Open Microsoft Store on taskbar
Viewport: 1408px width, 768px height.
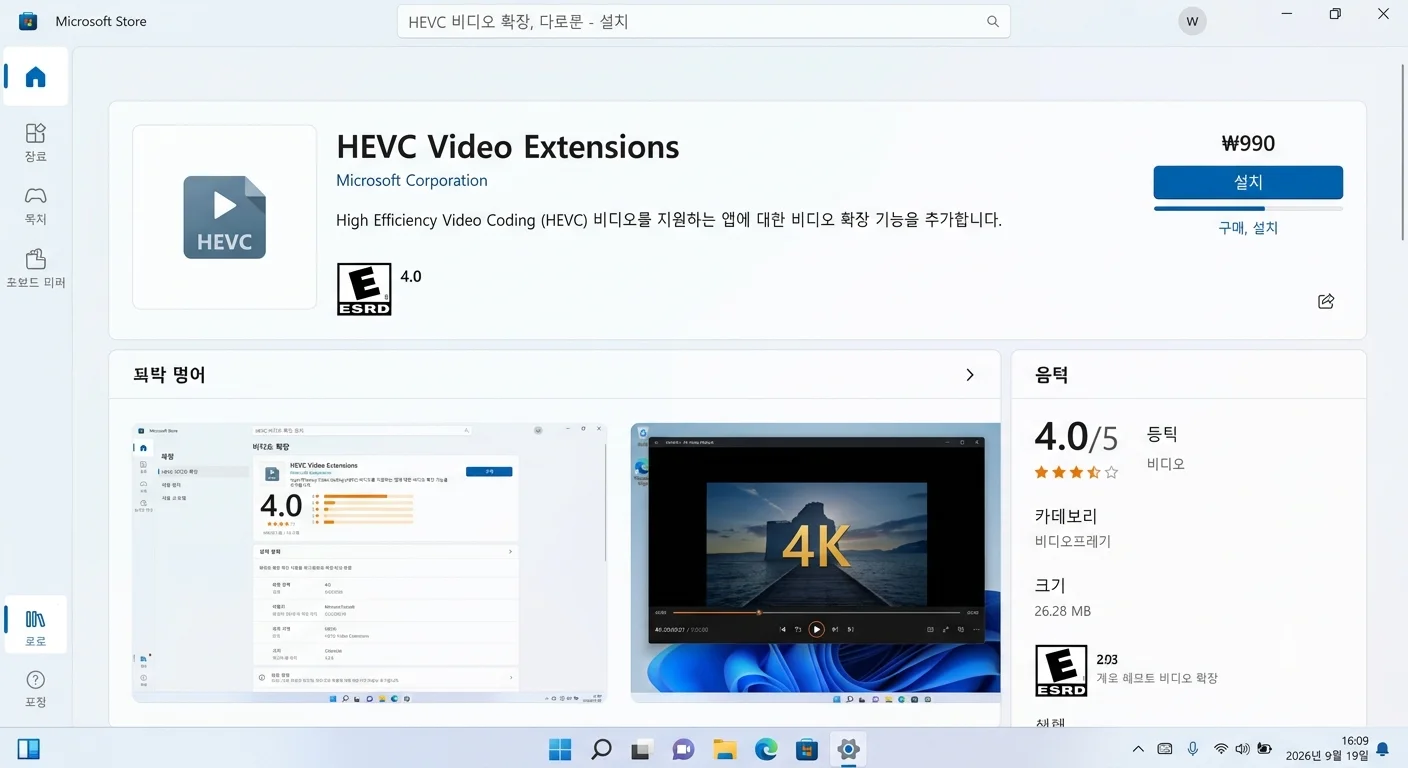pyautogui.click(x=807, y=749)
